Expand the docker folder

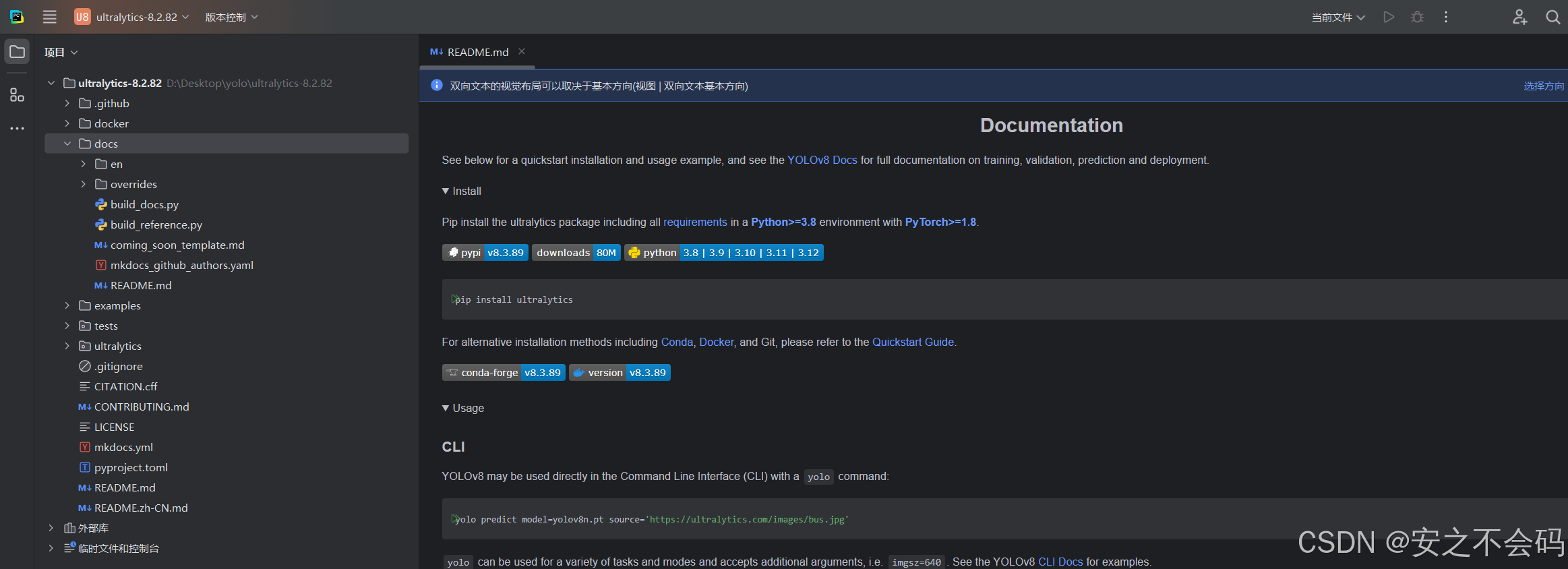tap(67, 123)
